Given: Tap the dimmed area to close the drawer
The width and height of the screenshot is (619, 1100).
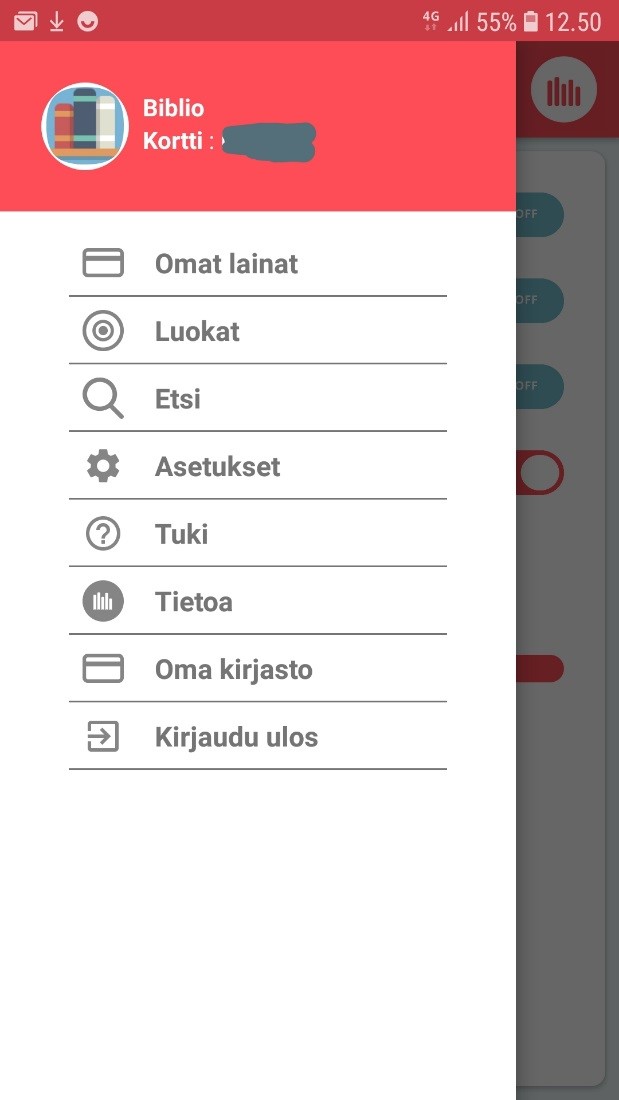Looking at the screenshot, I should [x=566, y=850].
